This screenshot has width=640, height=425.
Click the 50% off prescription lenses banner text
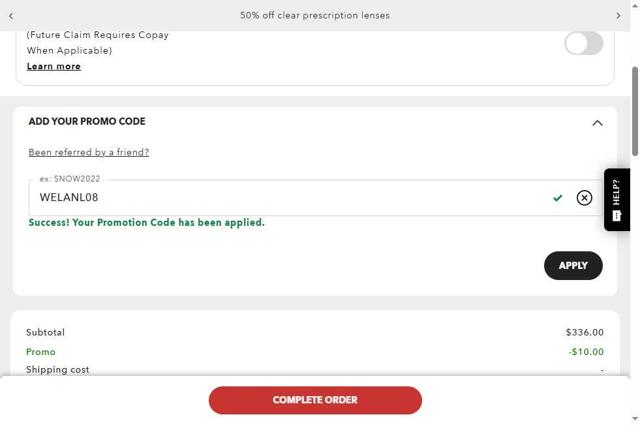tap(315, 16)
